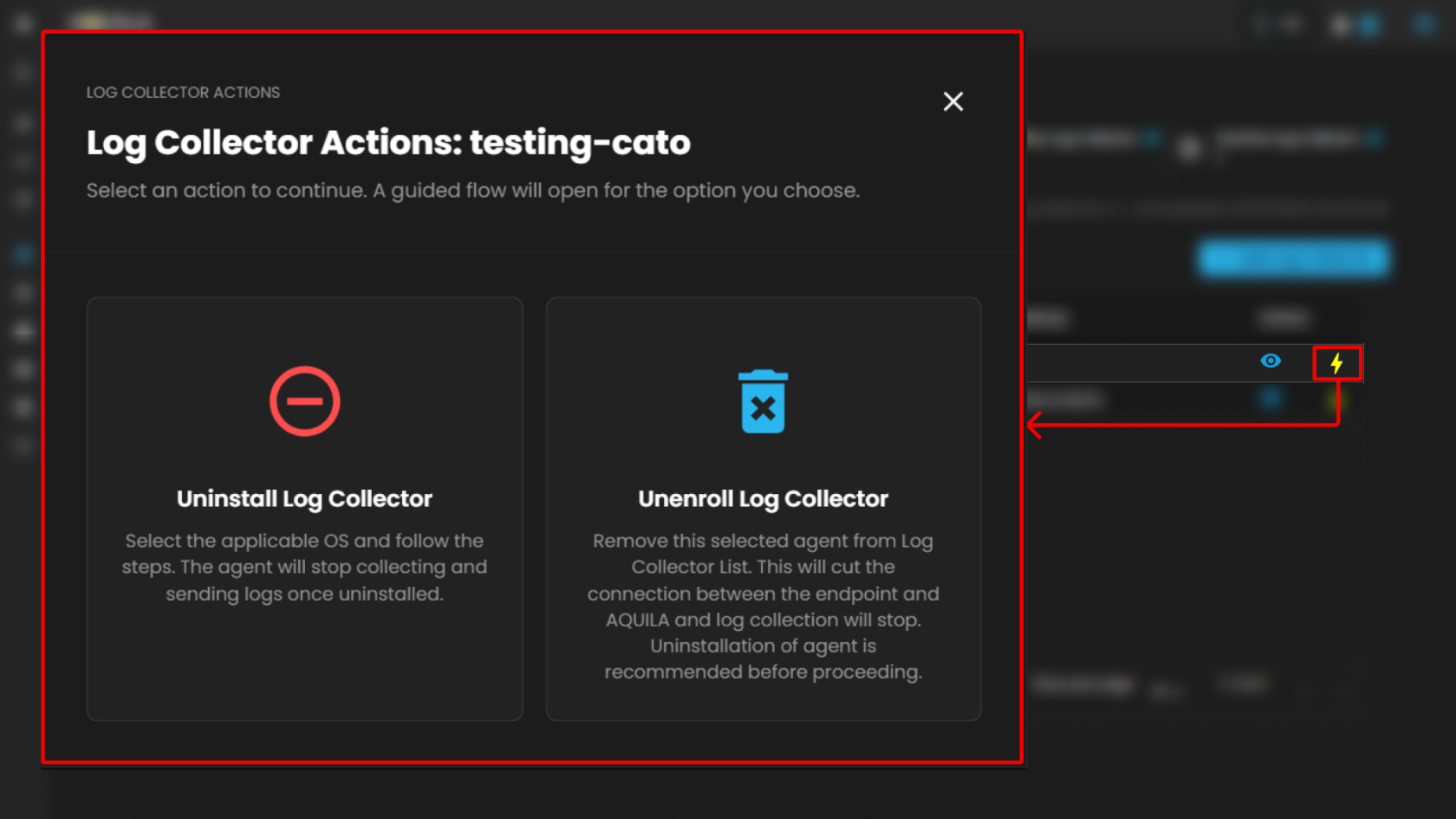Close the Log Collector Actions dialog
Image resolution: width=1456 pixels, height=819 pixels.
click(952, 101)
